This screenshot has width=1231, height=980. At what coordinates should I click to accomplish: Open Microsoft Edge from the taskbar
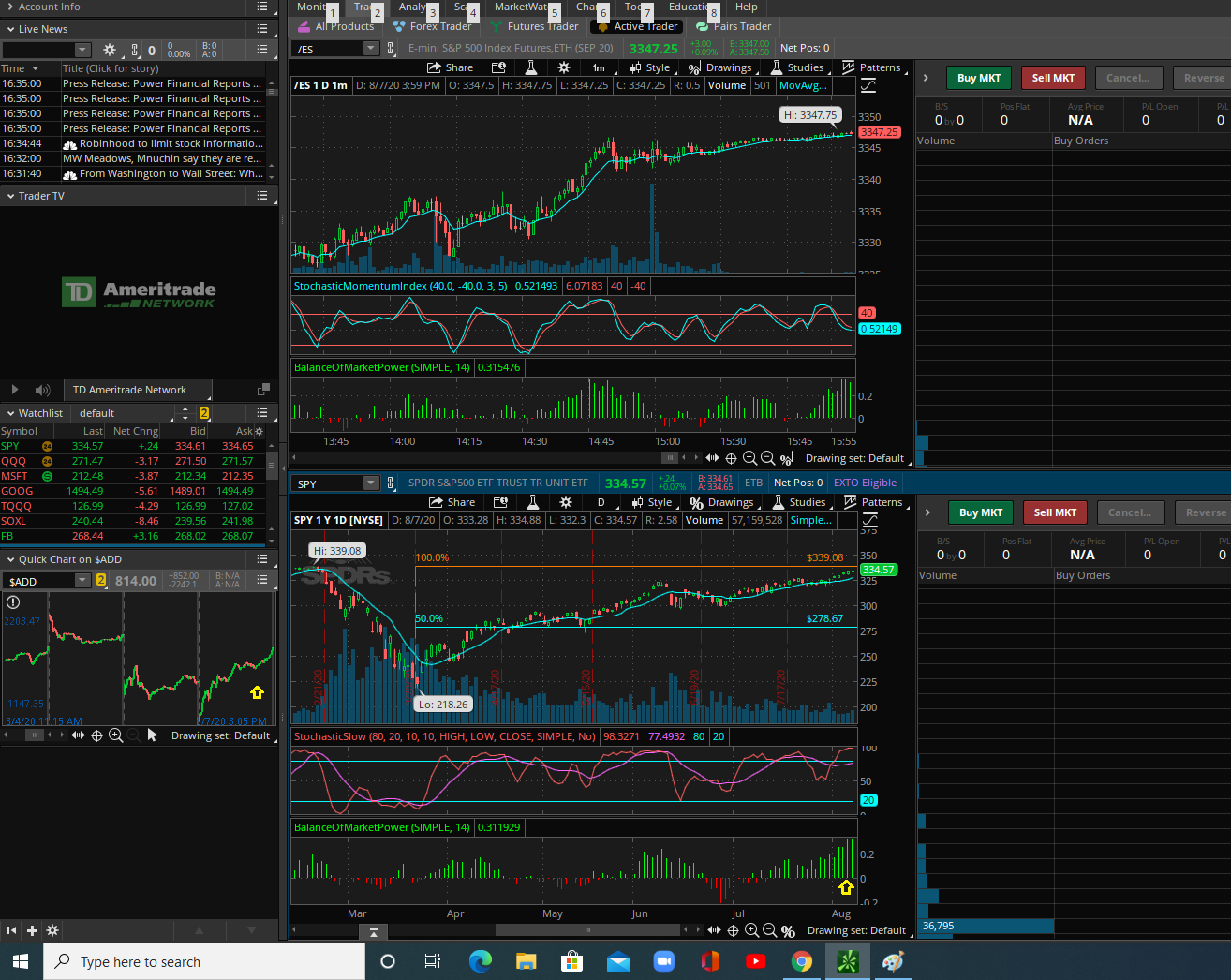481,961
